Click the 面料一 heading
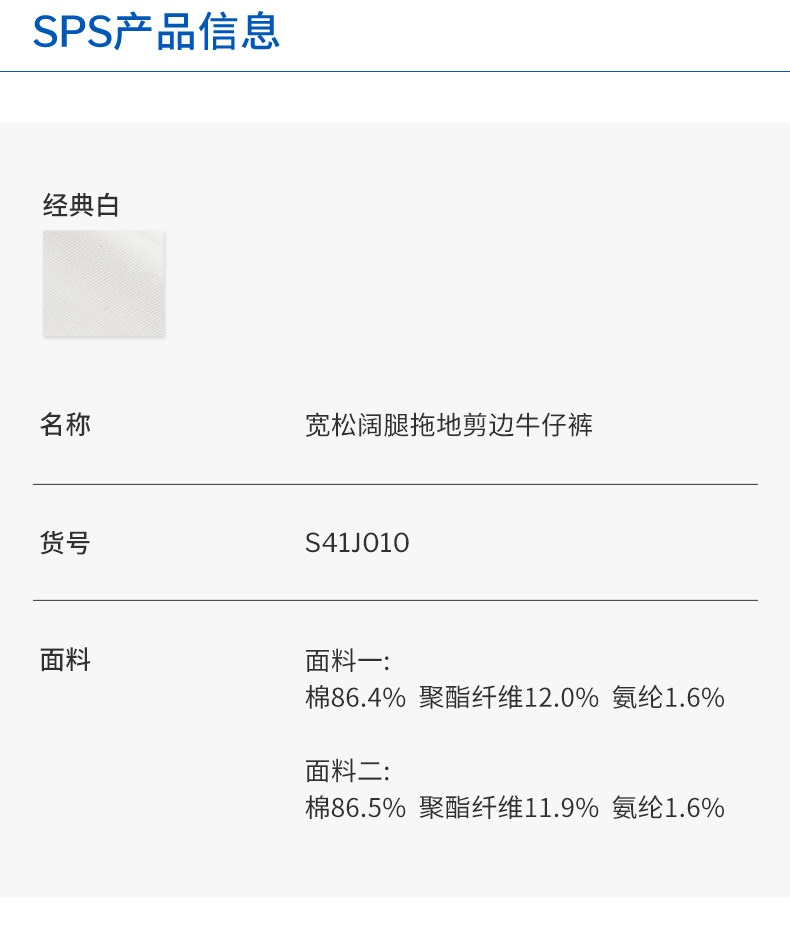Screen dimensions: 790x935 346,661
